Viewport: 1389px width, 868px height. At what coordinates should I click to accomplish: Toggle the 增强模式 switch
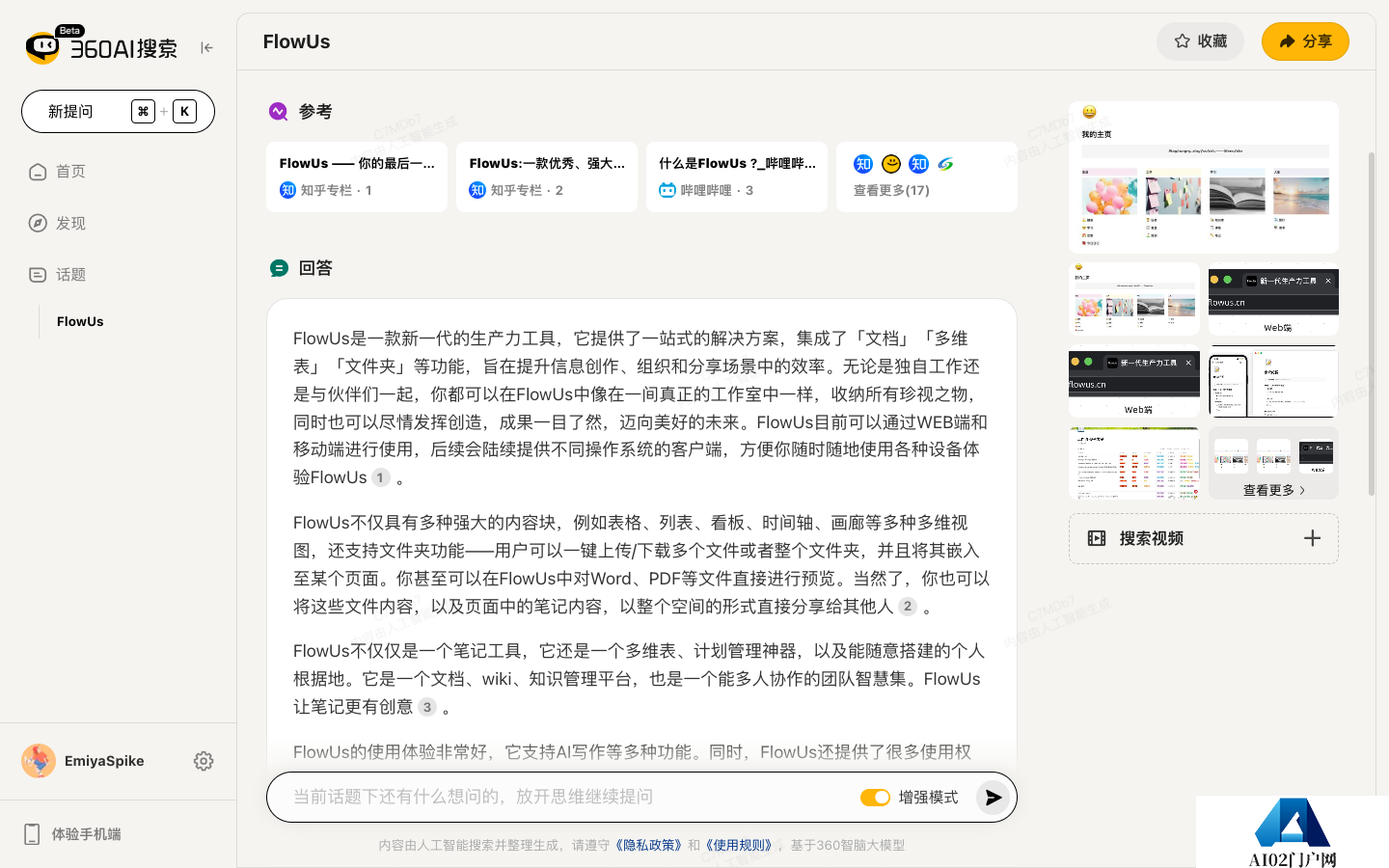tap(875, 798)
